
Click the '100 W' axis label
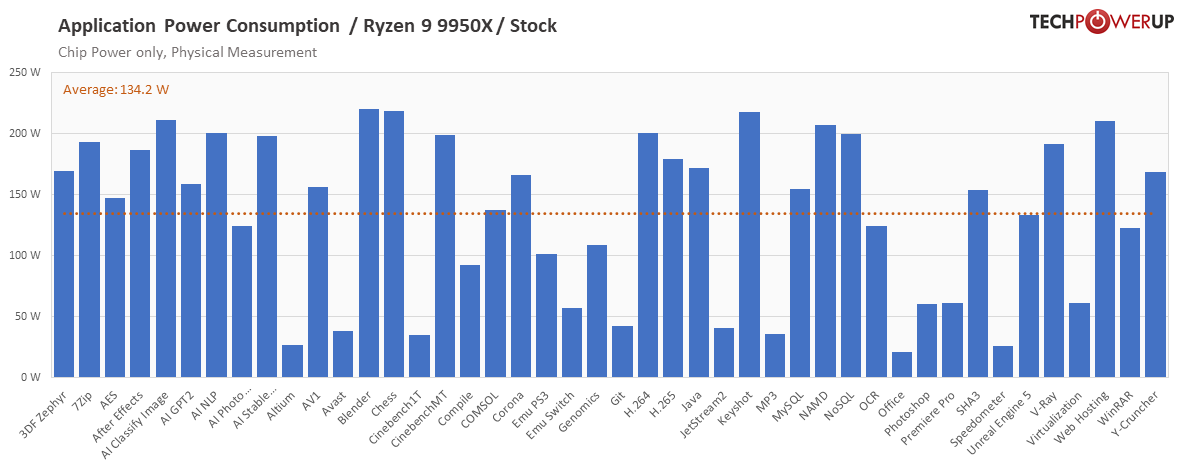27,256
